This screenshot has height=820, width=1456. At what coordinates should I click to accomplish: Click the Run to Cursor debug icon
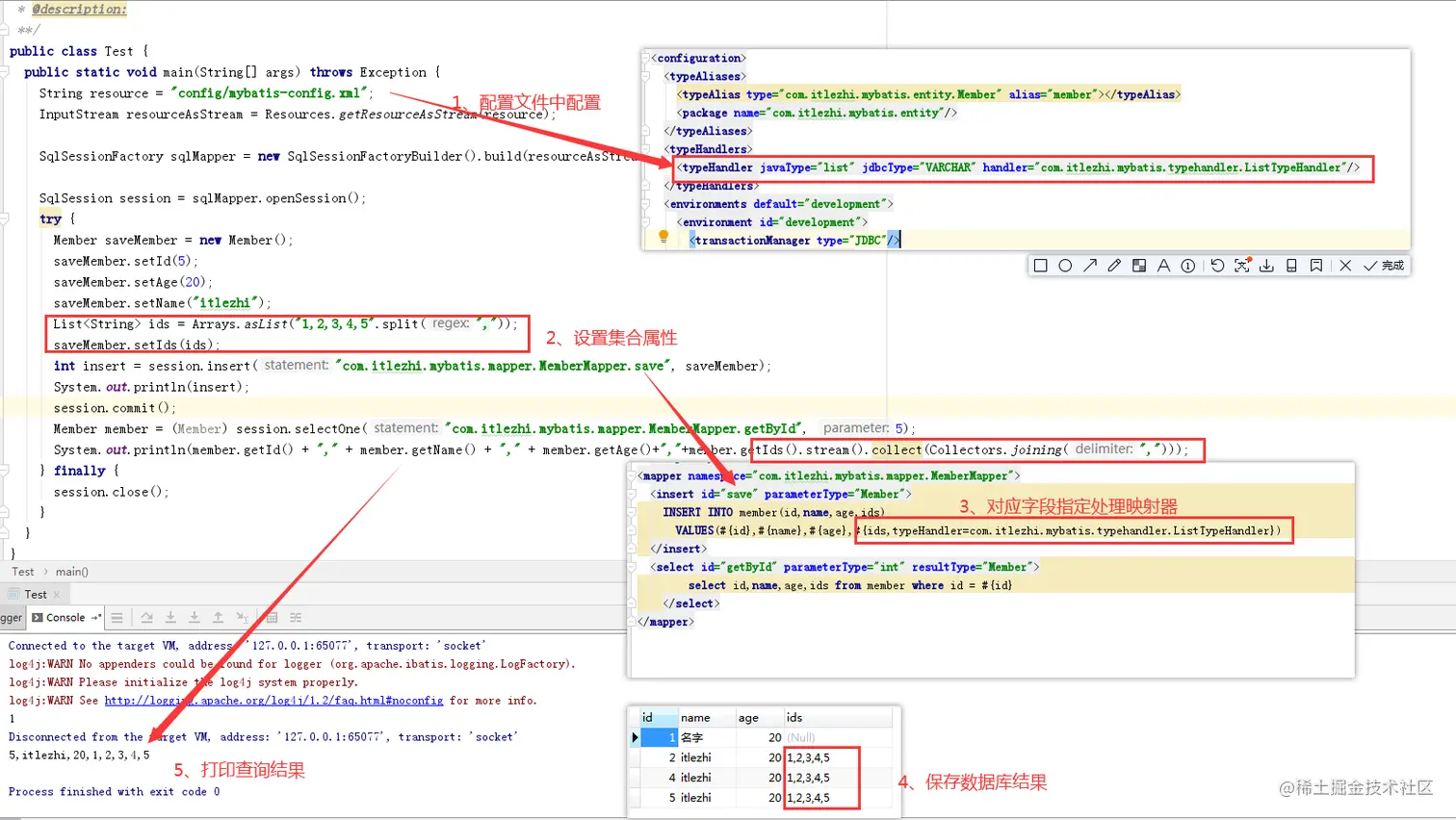click(x=242, y=618)
